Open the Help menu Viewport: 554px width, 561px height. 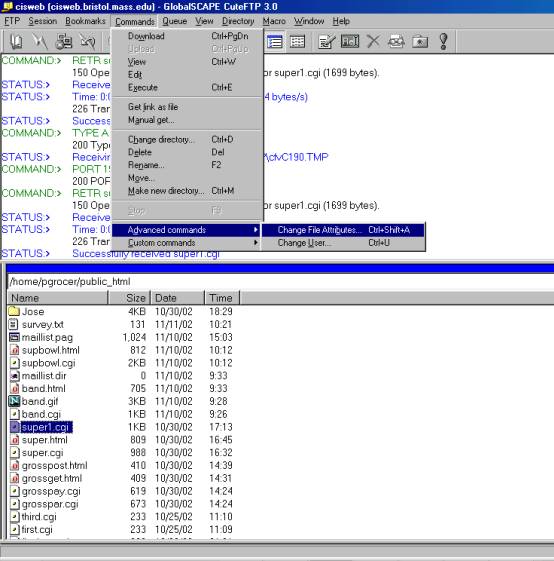pos(341,21)
